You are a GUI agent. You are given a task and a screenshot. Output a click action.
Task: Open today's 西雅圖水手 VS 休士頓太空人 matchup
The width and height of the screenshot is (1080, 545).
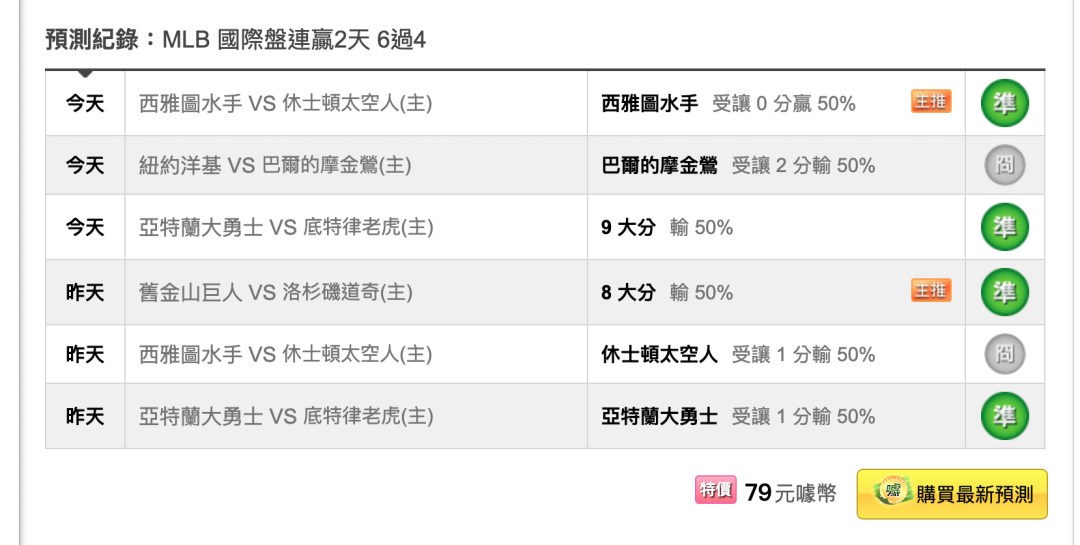click(285, 103)
